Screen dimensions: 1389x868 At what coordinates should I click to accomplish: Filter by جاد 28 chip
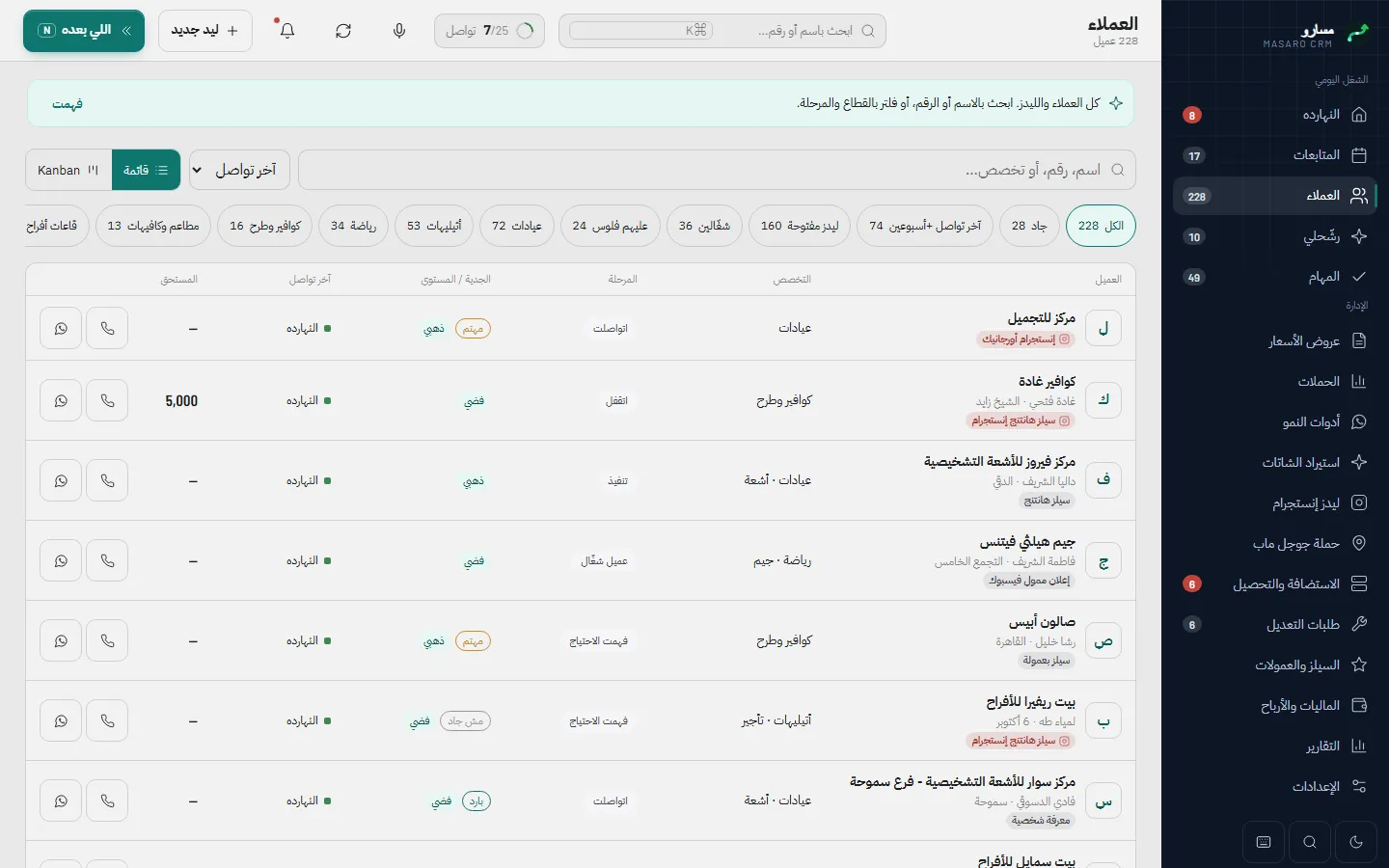pyautogui.click(x=1029, y=226)
